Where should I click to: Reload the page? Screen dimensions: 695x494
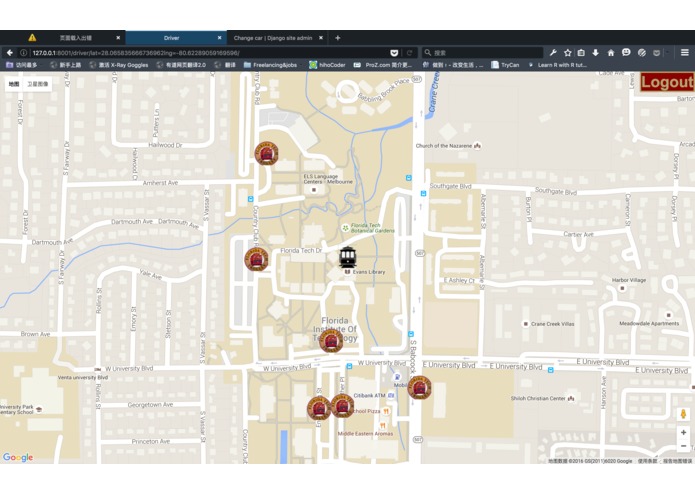(410, 53)
